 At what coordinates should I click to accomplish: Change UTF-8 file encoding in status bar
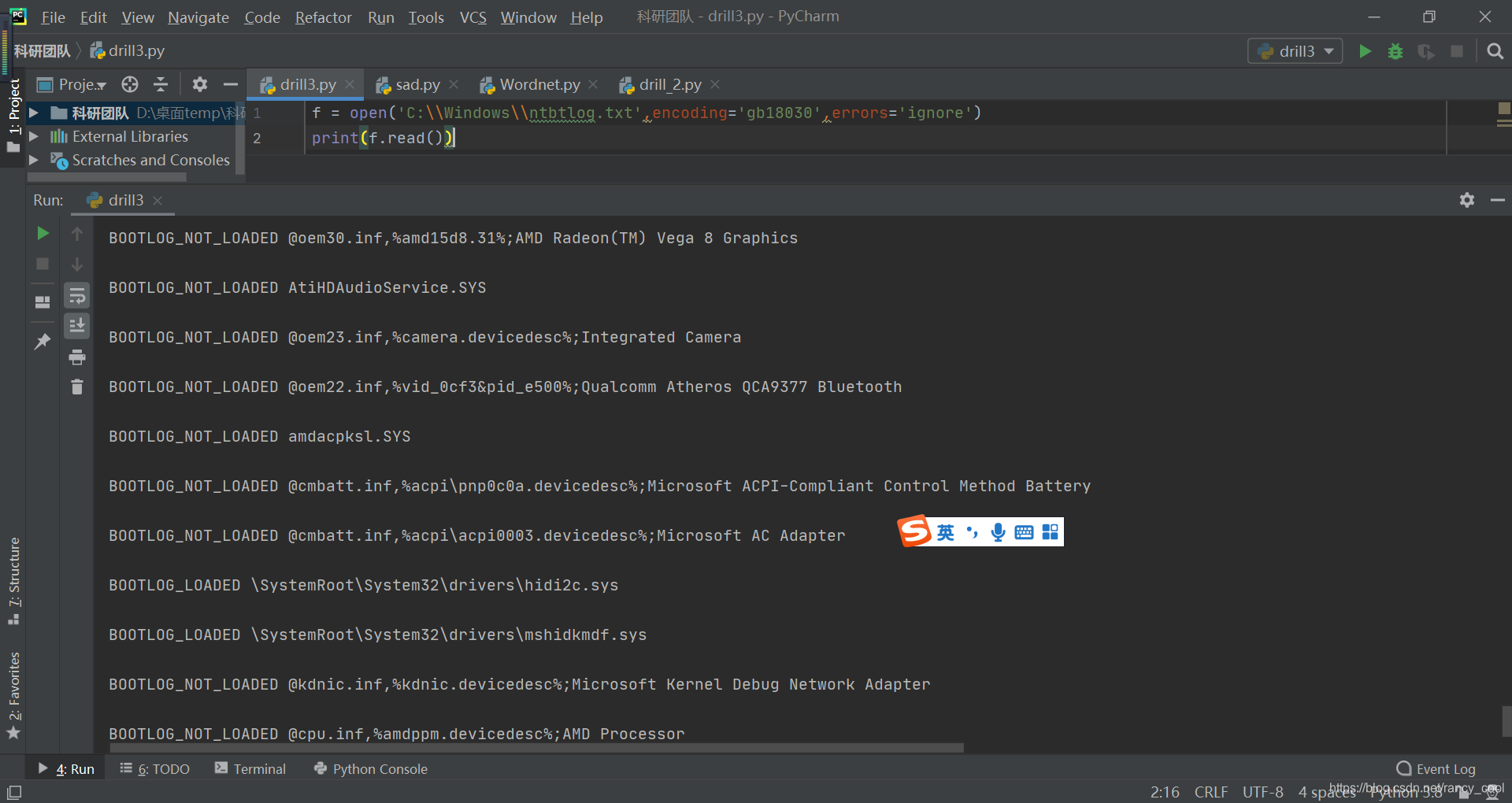(x=1262, y=792)
